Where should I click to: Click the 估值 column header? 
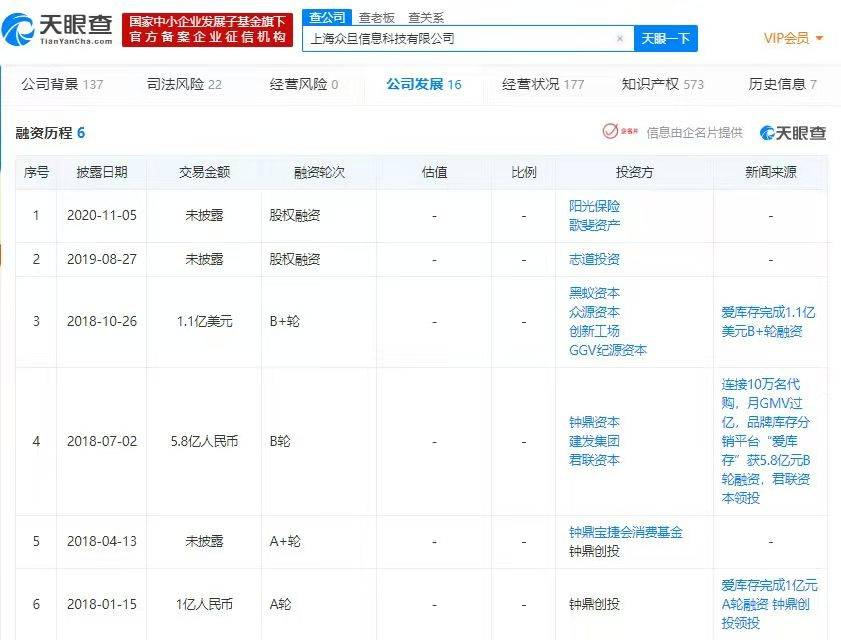point(434,172)
